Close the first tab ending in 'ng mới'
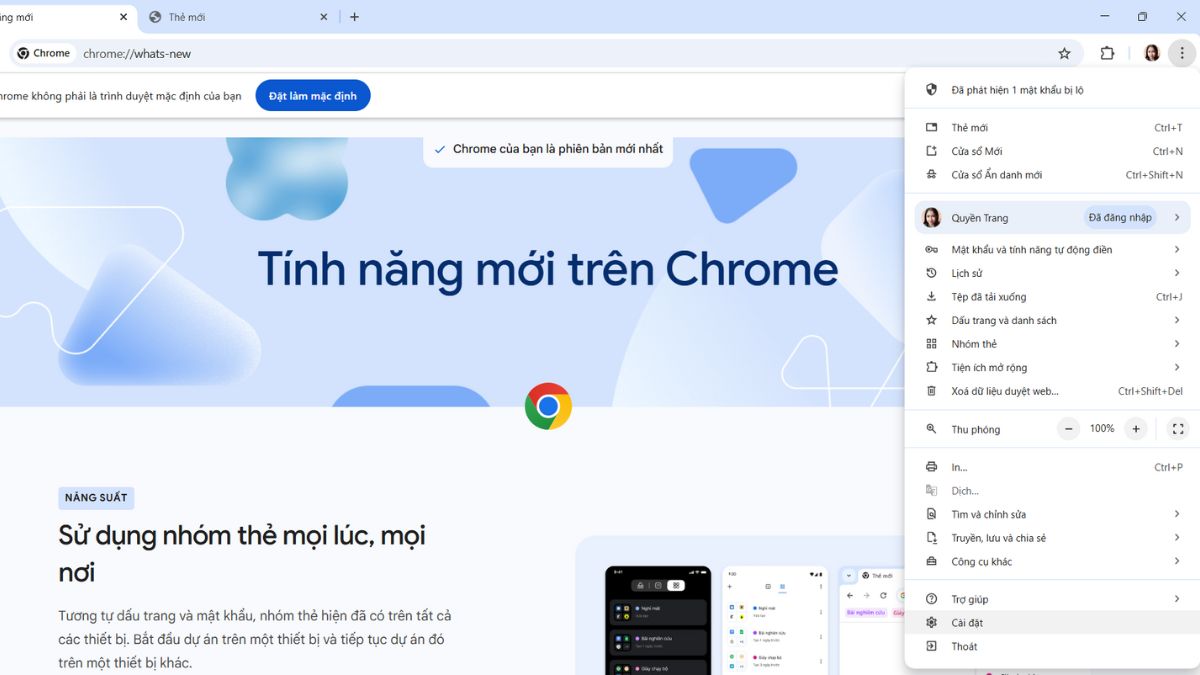Screen dimensions: 1200x675 [123, 17]
